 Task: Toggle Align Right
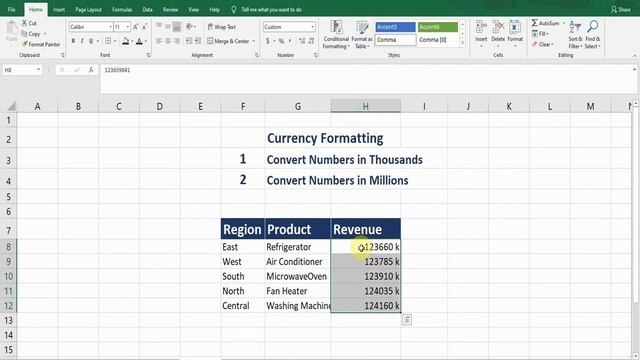pyautogui.click(x=177, y=41)
